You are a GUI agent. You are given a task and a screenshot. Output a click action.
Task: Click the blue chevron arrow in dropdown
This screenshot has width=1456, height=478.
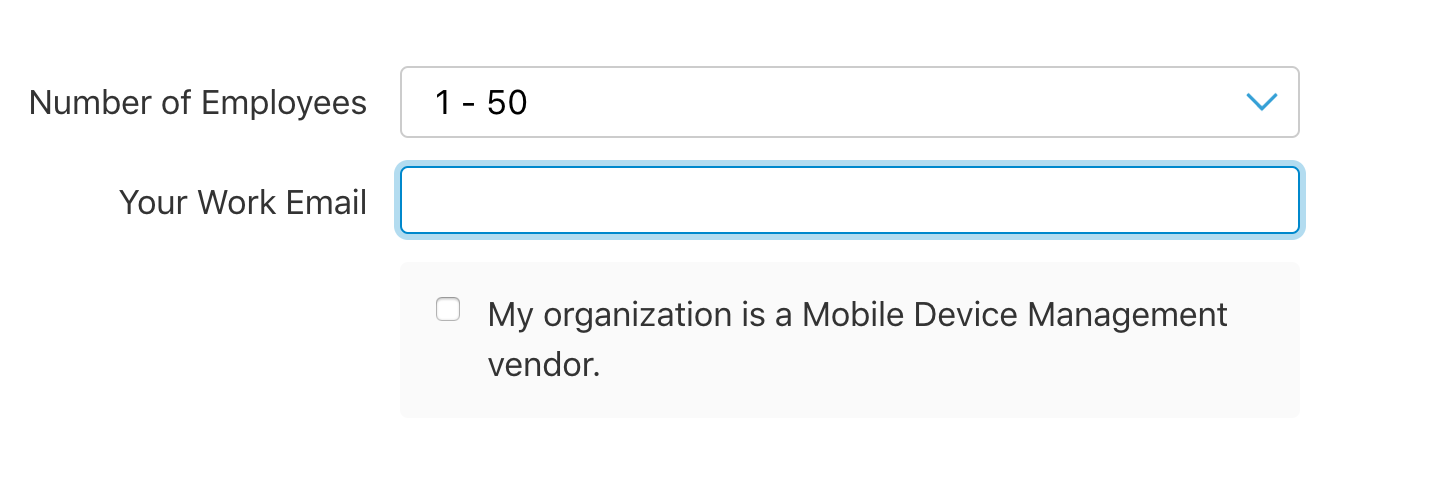(1262, 102)
